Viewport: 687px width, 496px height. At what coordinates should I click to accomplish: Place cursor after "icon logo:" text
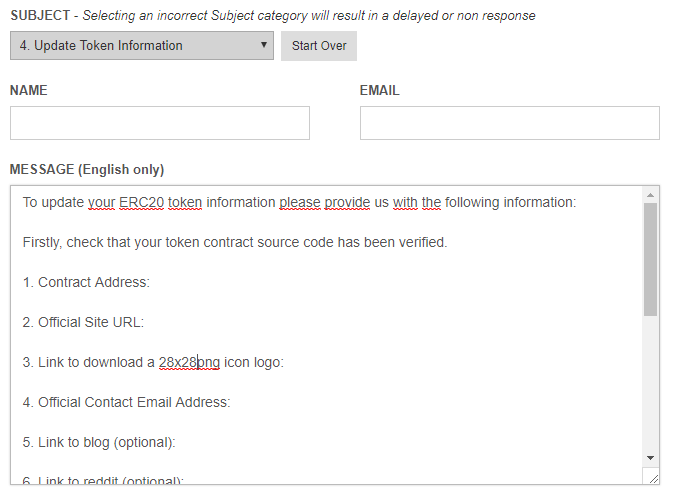coord(286,362)
